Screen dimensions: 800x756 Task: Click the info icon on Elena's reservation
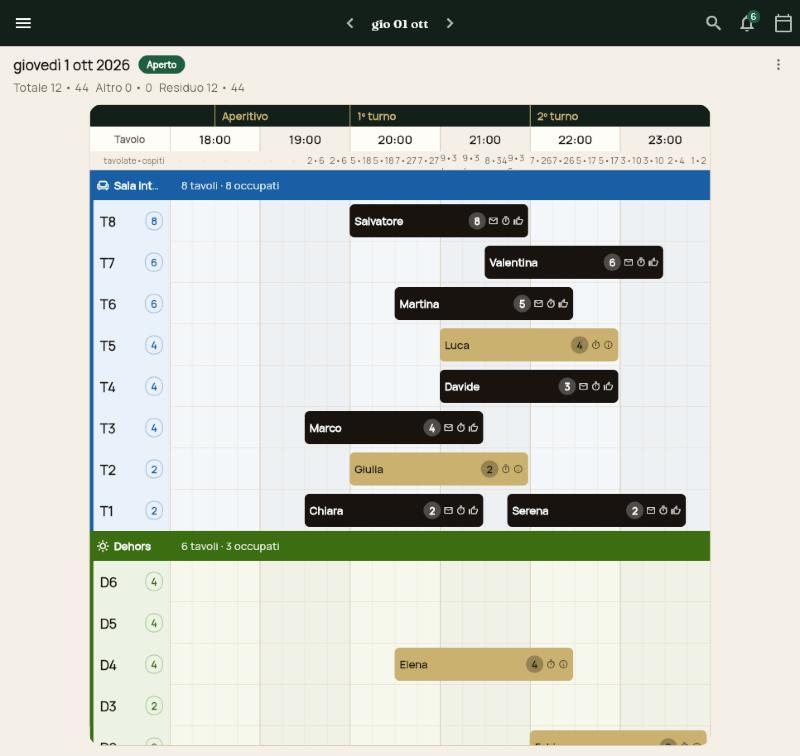[x=563, y=664]
